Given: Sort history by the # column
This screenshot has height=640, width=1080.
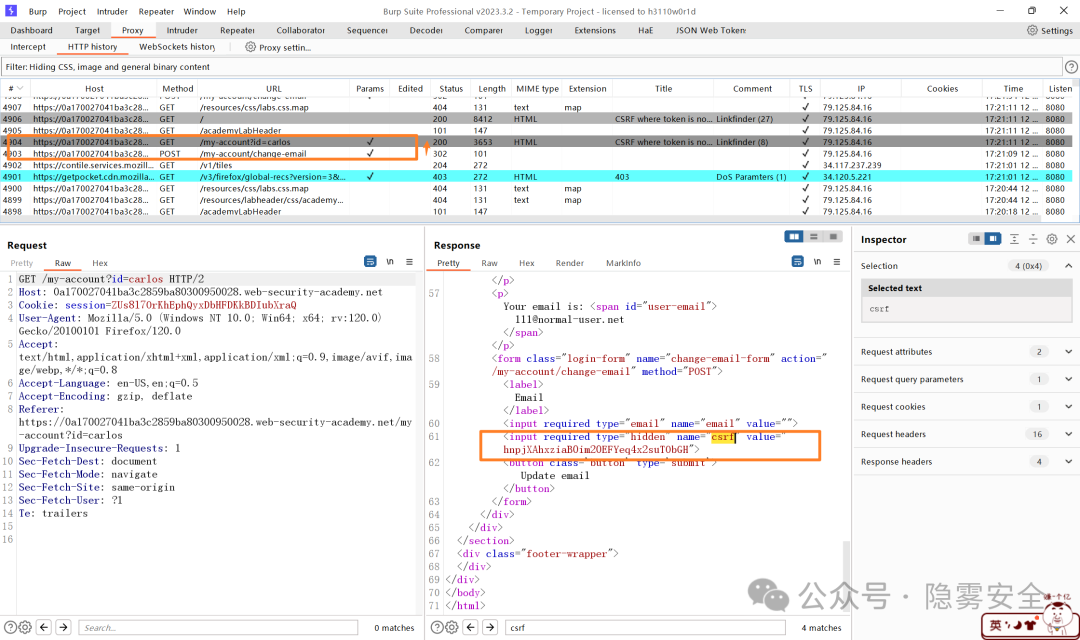Looking at the screenshot, I should point(14,88).
